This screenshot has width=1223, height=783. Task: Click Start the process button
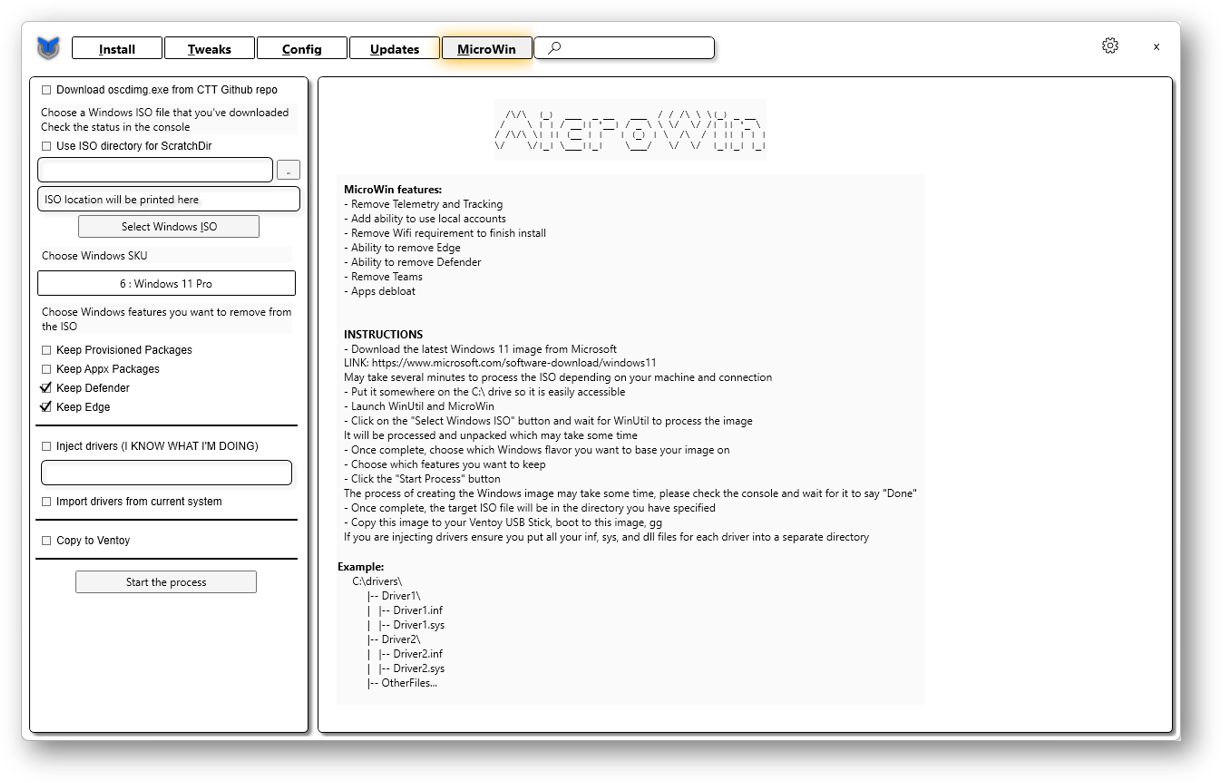(166, 582)
